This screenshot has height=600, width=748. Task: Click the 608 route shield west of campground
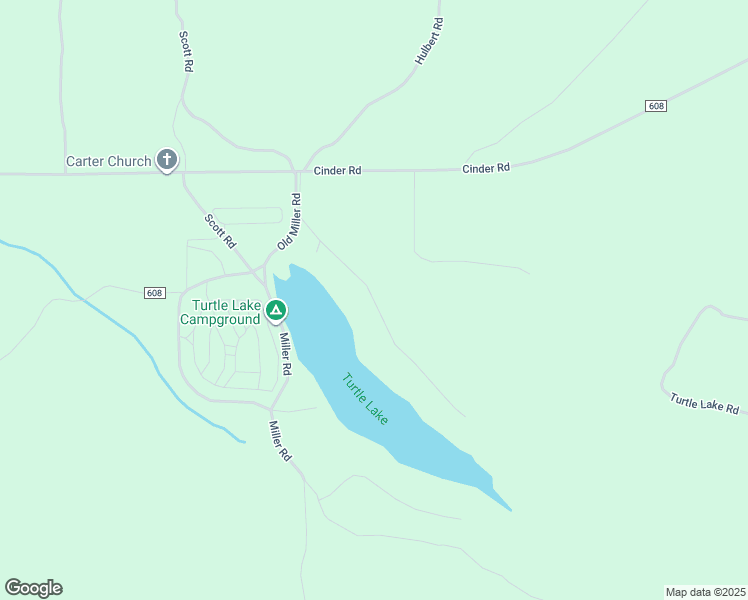pyautogui.click(x=155, y=293)
